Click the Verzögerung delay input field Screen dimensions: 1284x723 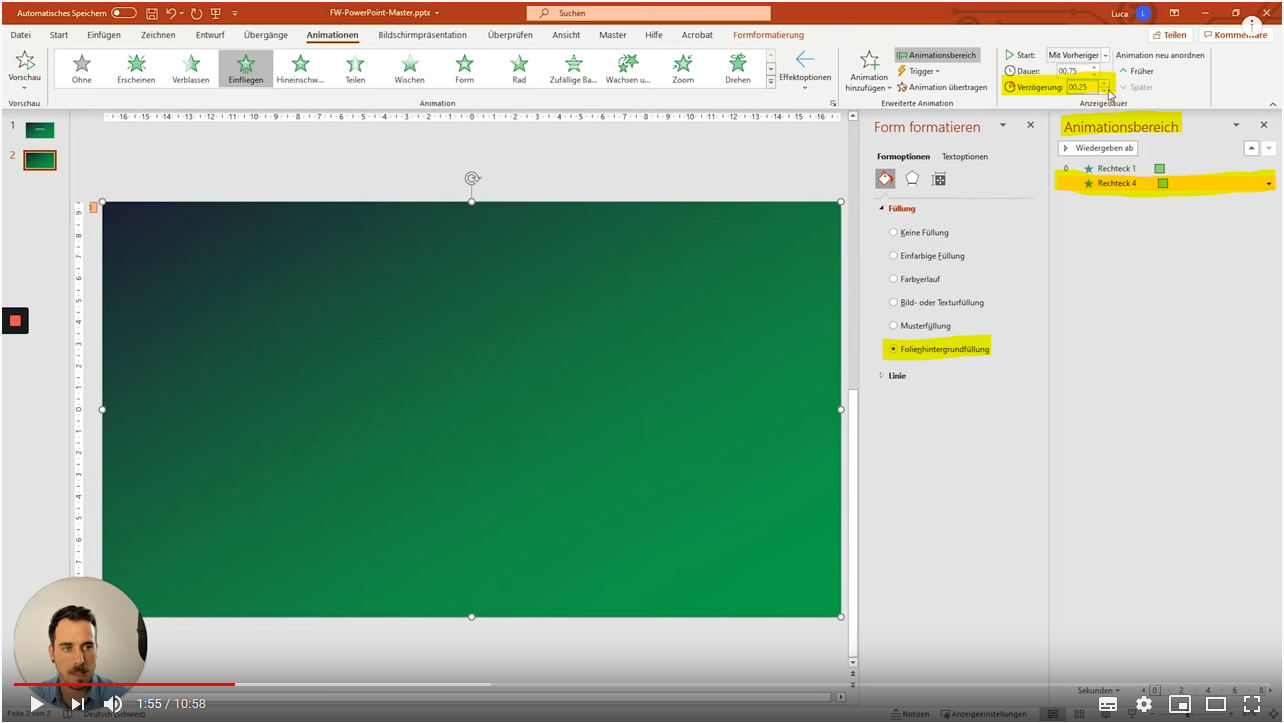pos(1081,87)
